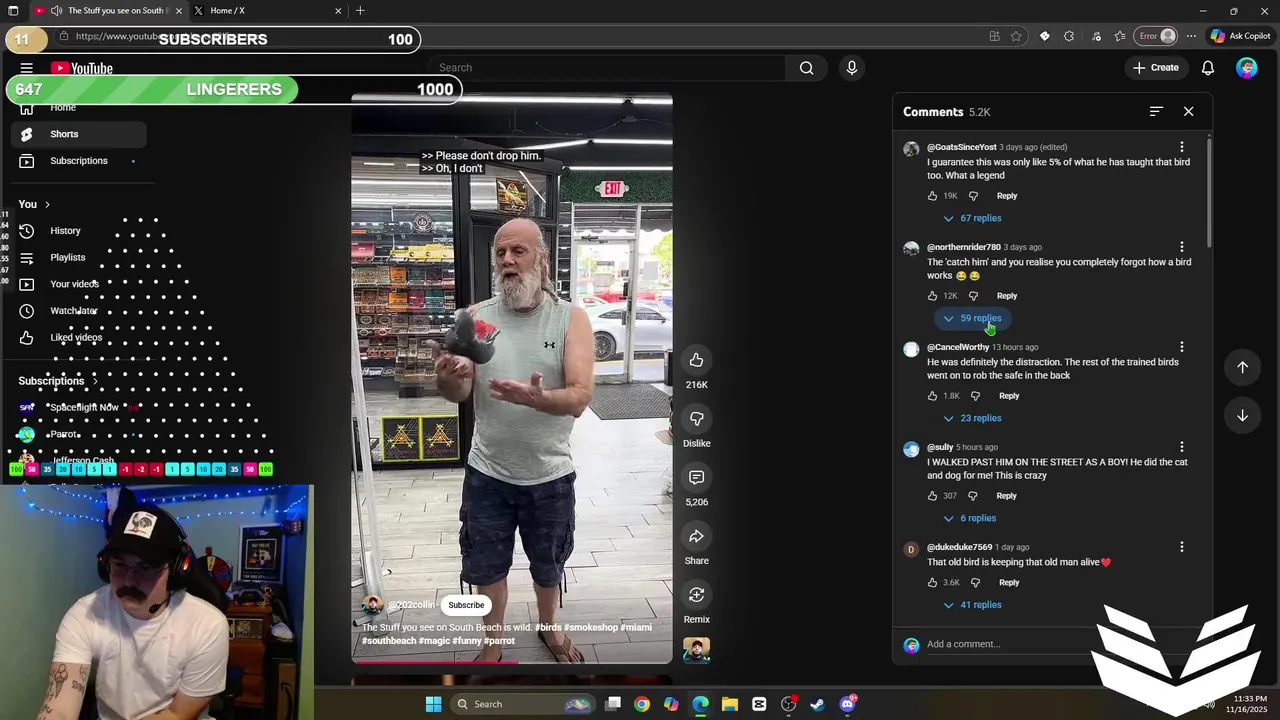This screenshot has height=720, width=1280.
Task: Open Ask Copilot in browser toolbar
Action: (x=1240, y=36)
